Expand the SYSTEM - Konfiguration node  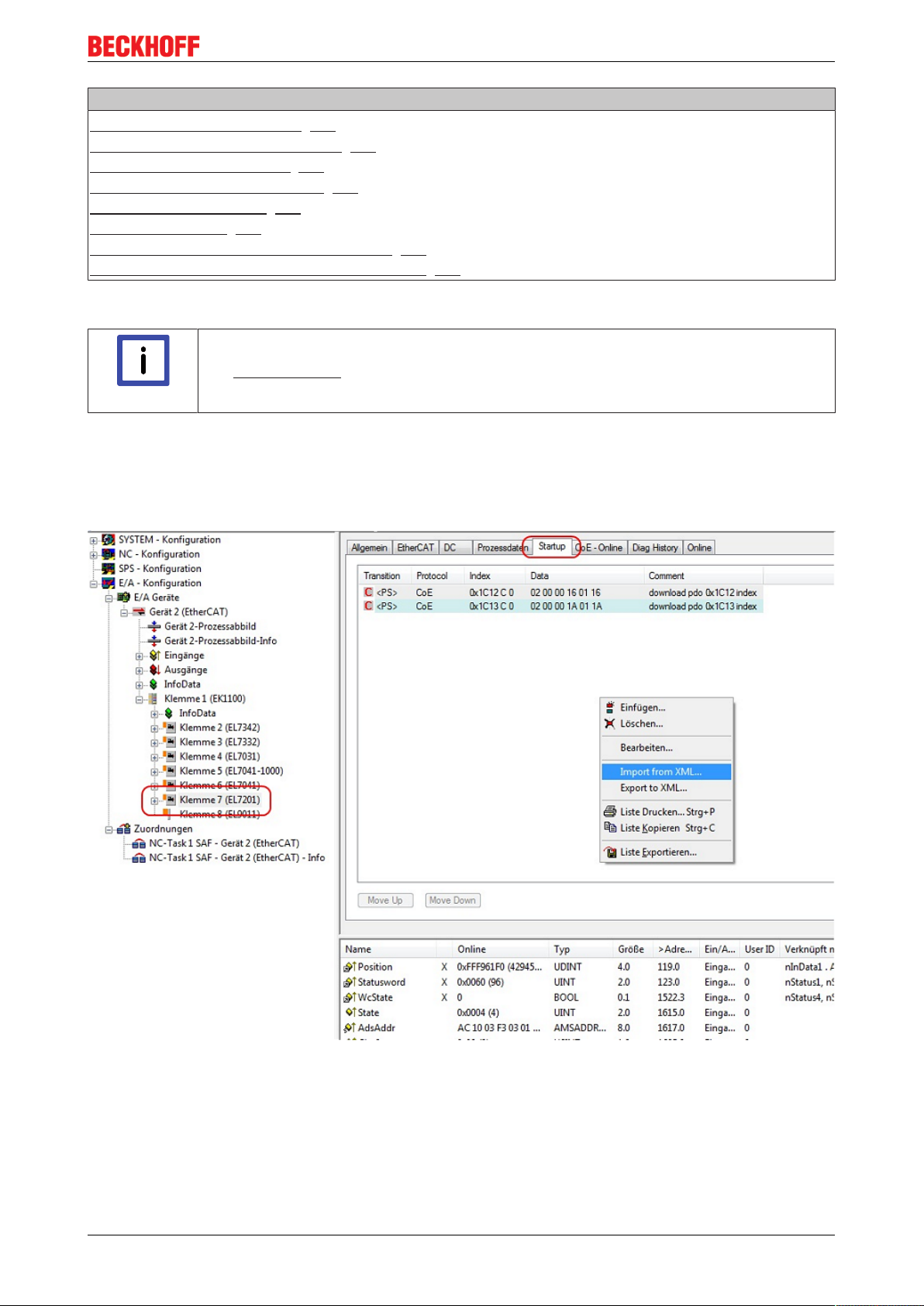point(93,540)
